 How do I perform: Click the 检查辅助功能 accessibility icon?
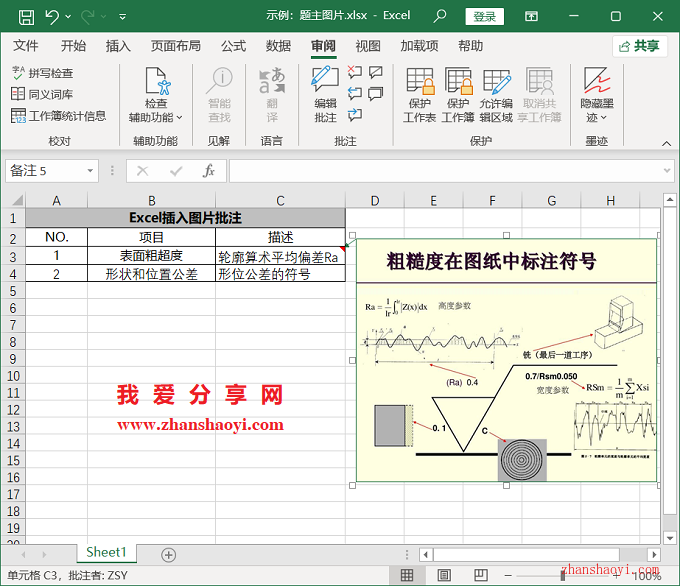click(x=157, y=81)
